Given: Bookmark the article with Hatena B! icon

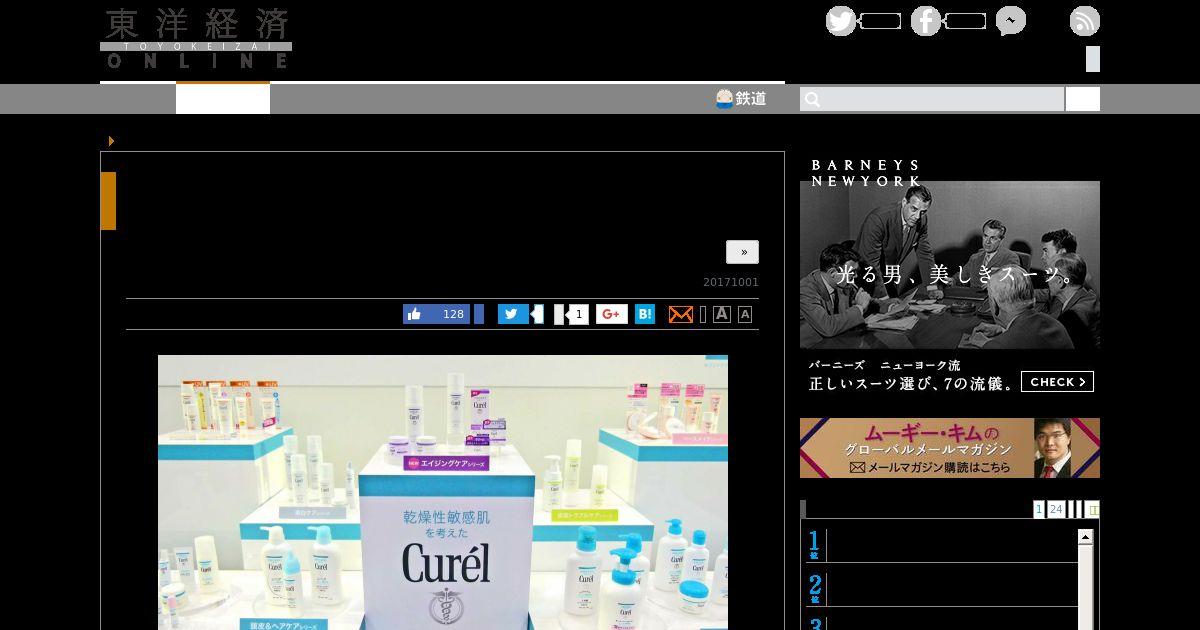Looking at the screenshot, I should pos(645,314).
